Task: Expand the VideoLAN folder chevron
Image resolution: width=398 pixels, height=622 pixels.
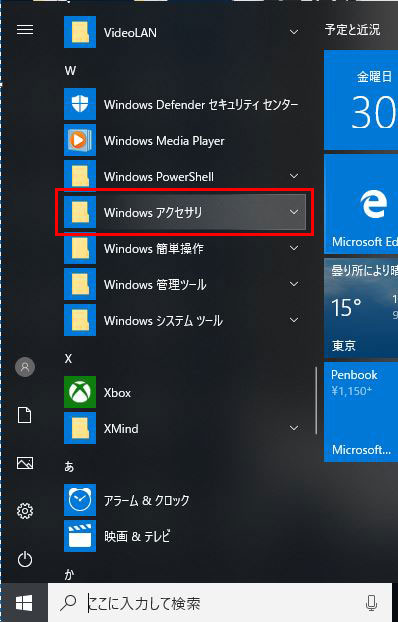Action: click(294, 32)
